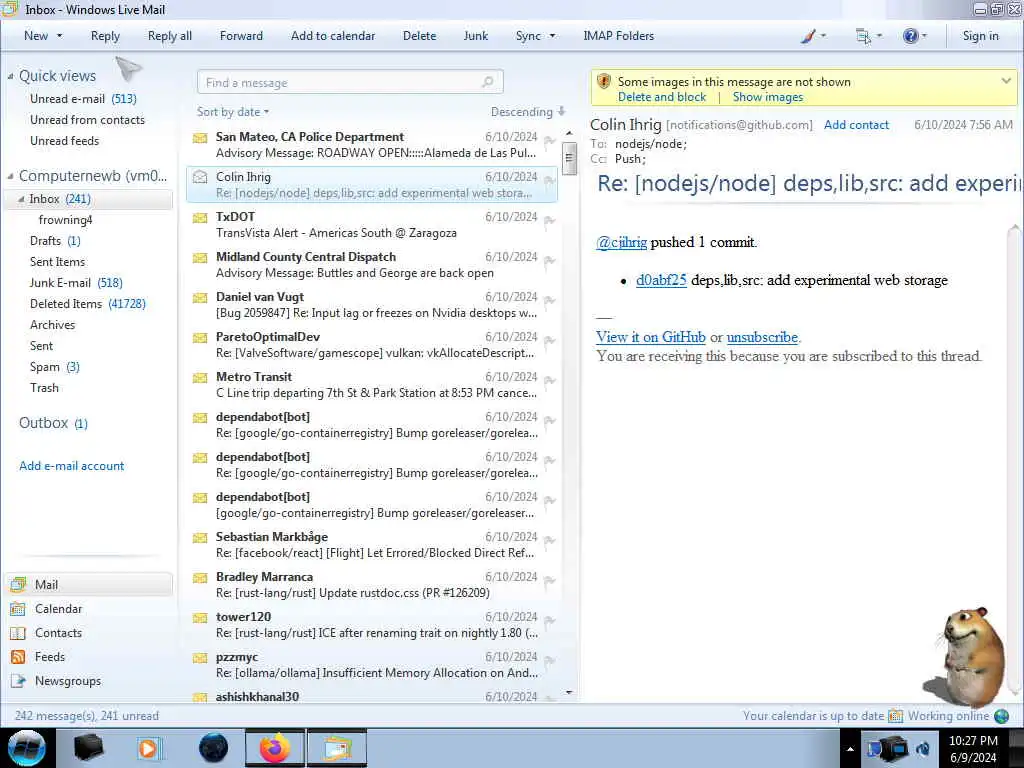Screen dimensions: 1024x768
Task: Flag the tower120 message
Action: pyautogui.click(x=550, y=621)
